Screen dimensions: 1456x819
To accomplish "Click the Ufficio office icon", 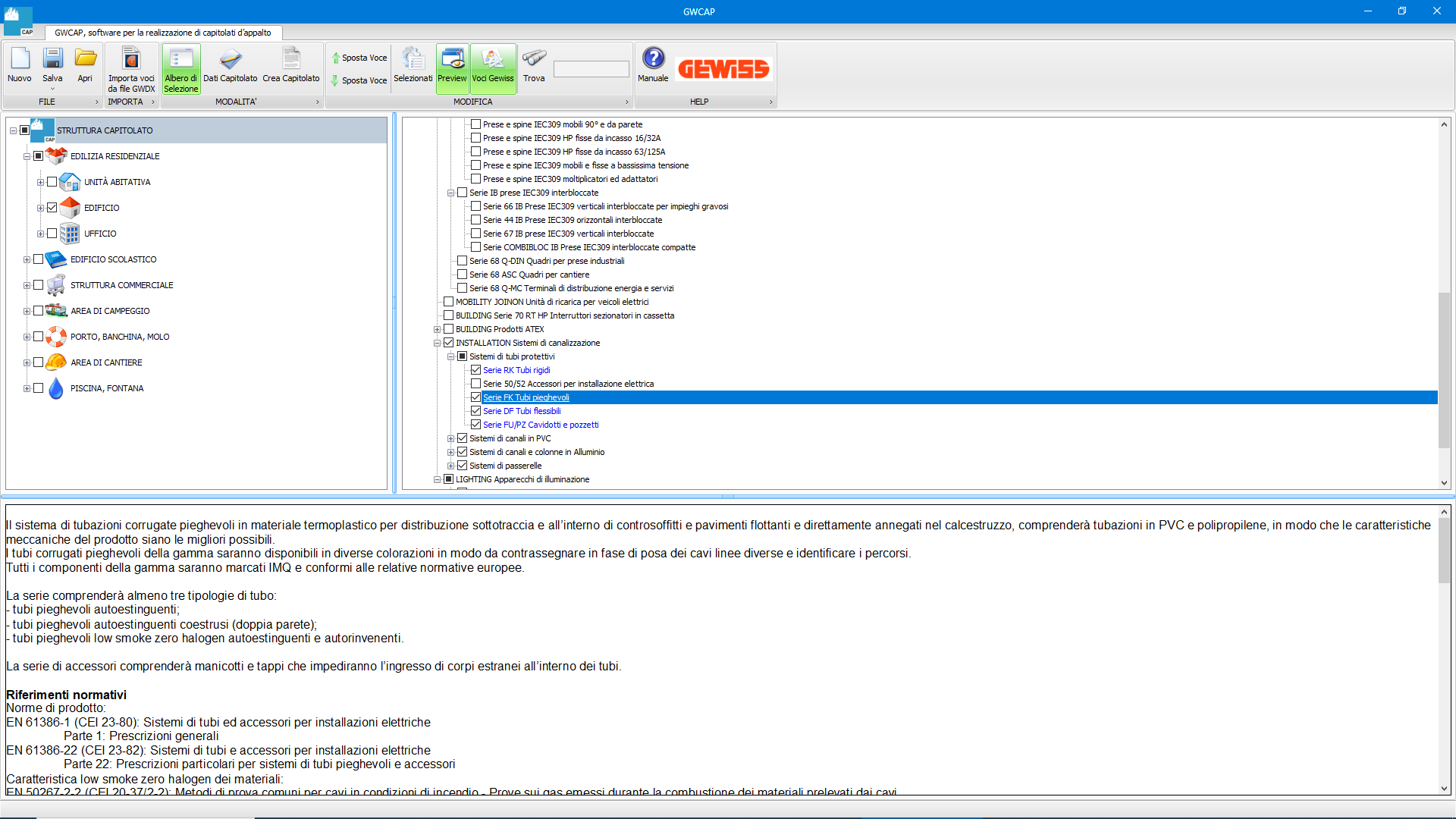I will pos(70,234).
